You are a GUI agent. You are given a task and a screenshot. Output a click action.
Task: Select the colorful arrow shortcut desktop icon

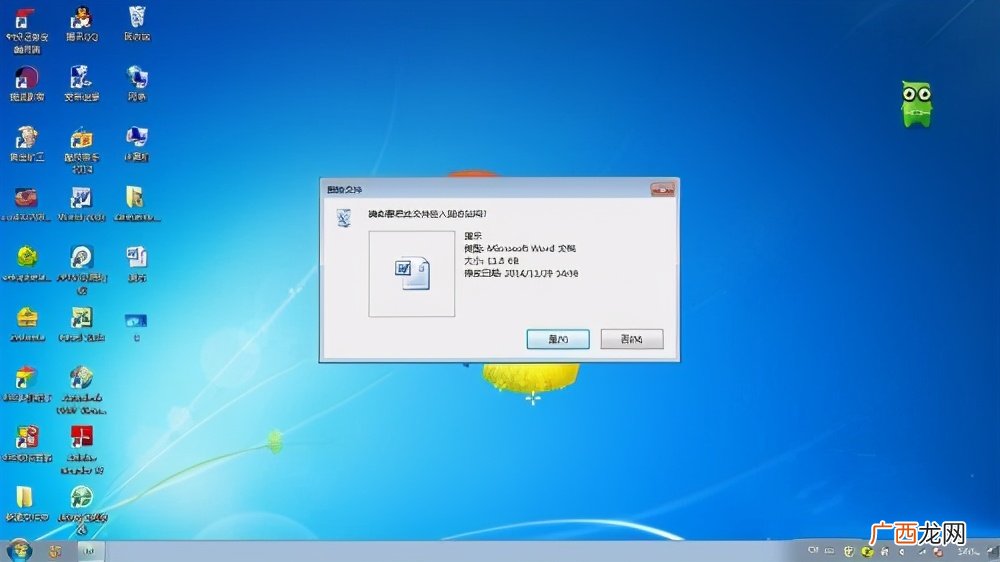coord(27,384)
